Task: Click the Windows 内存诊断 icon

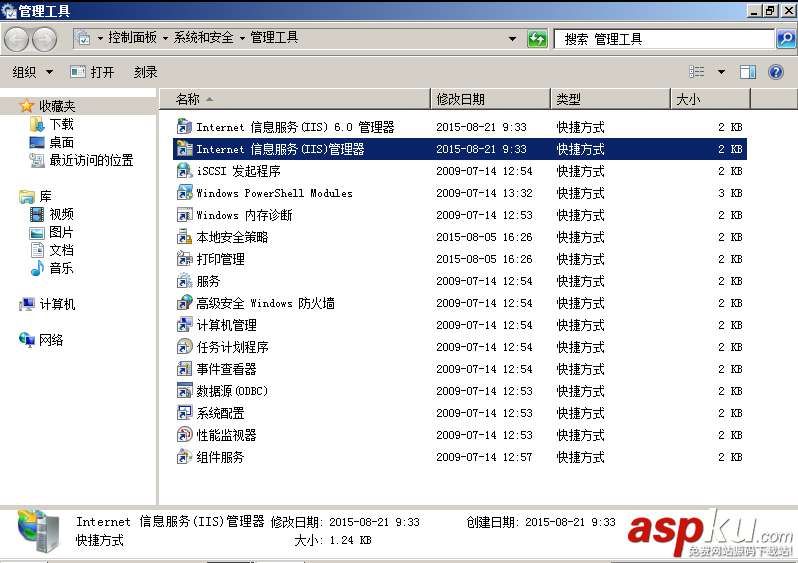Action: (184, 215)
